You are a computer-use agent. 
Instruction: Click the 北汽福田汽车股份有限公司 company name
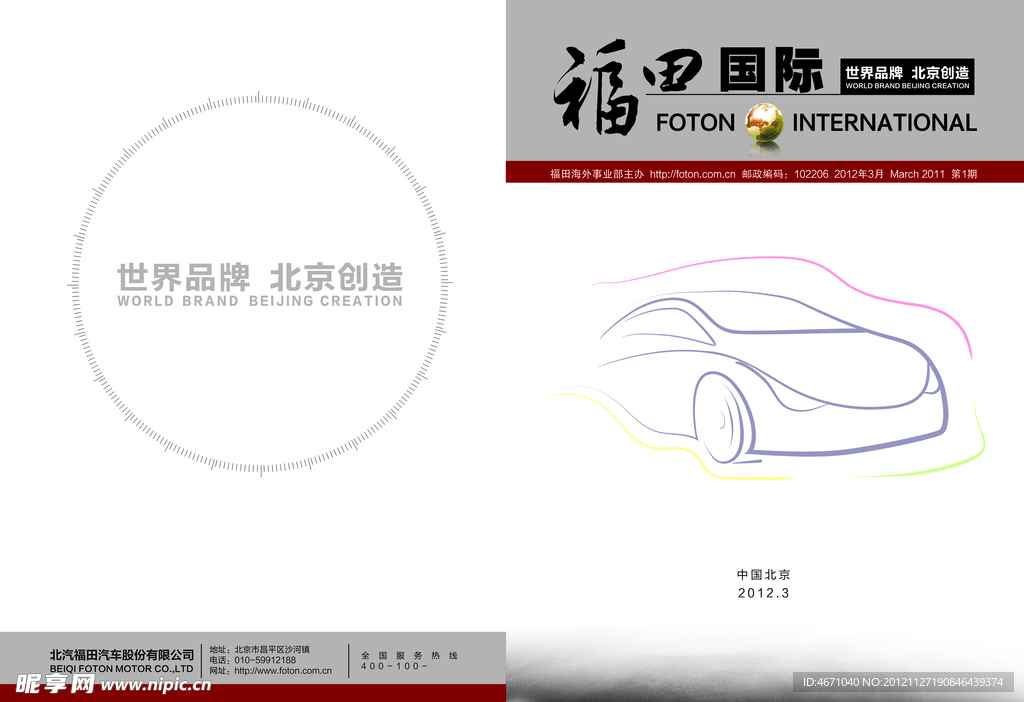(x=122, y=654)
